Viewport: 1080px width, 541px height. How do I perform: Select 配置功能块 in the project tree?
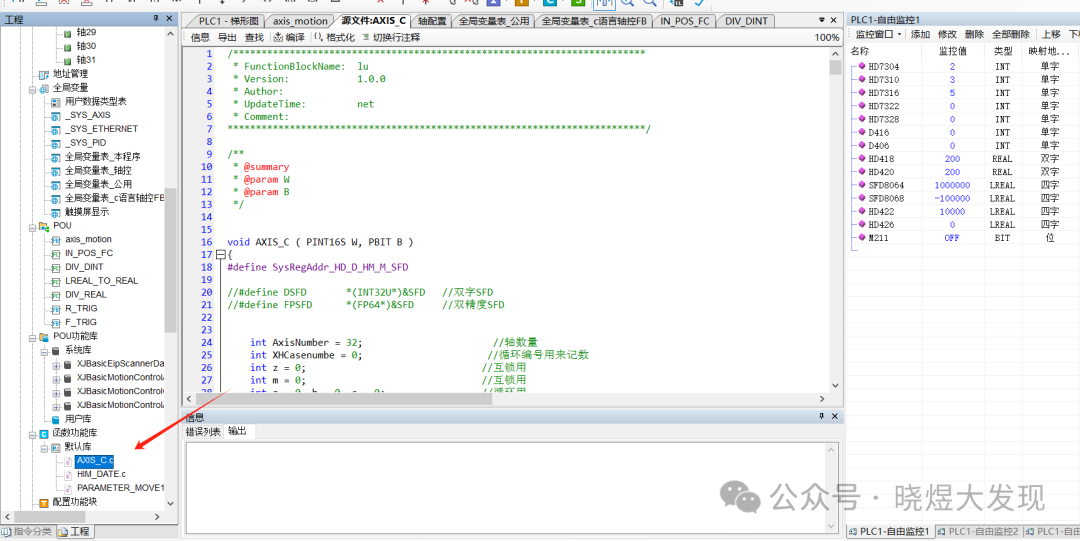click(x=75, y=502)
